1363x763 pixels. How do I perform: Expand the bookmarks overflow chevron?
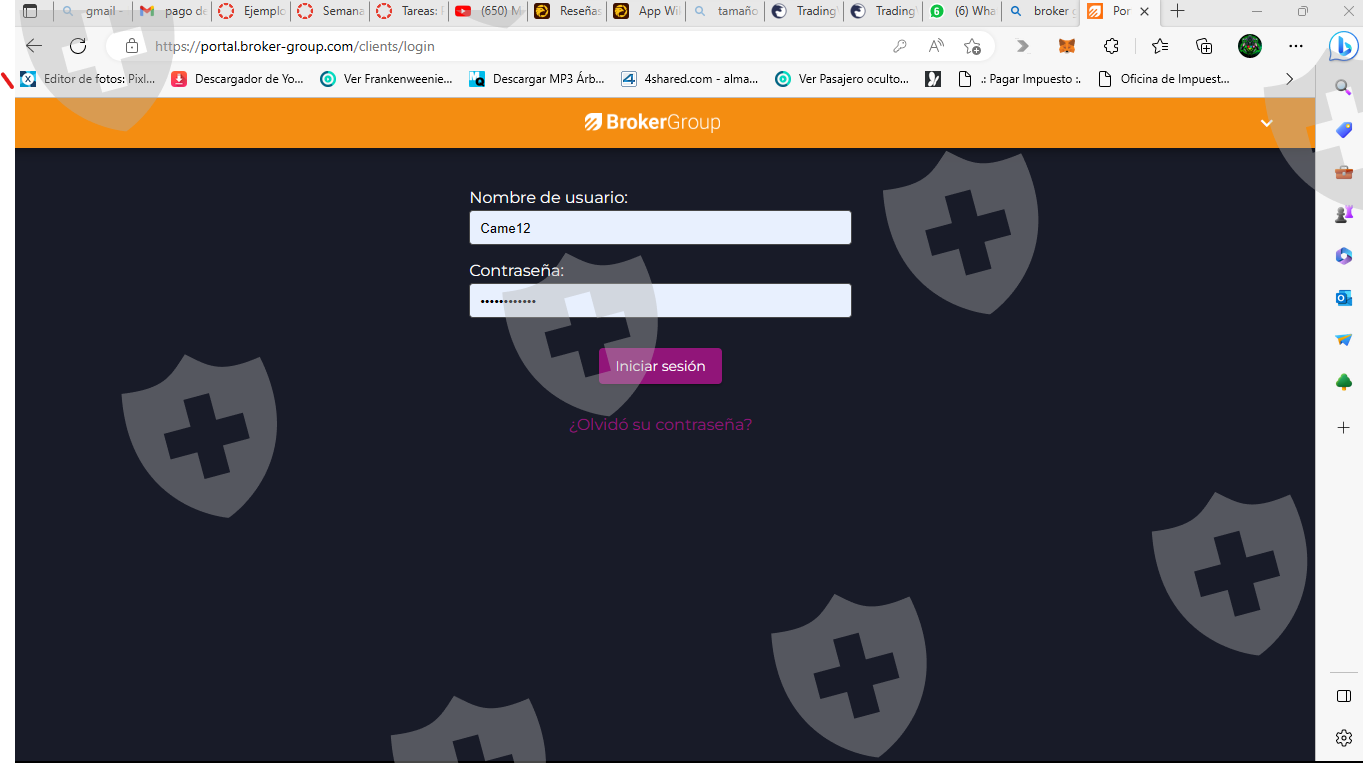click(x=1289, y=79)
